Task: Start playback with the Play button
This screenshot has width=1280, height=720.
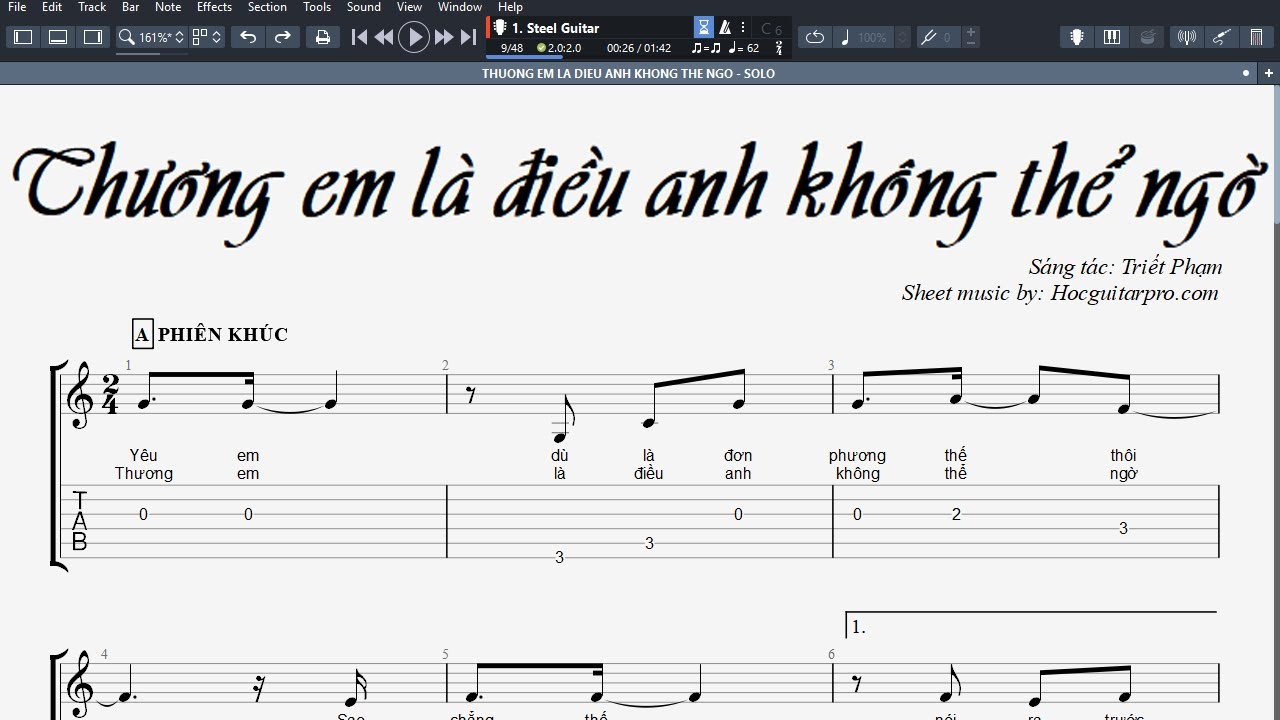Action: [x=413, y=37]
